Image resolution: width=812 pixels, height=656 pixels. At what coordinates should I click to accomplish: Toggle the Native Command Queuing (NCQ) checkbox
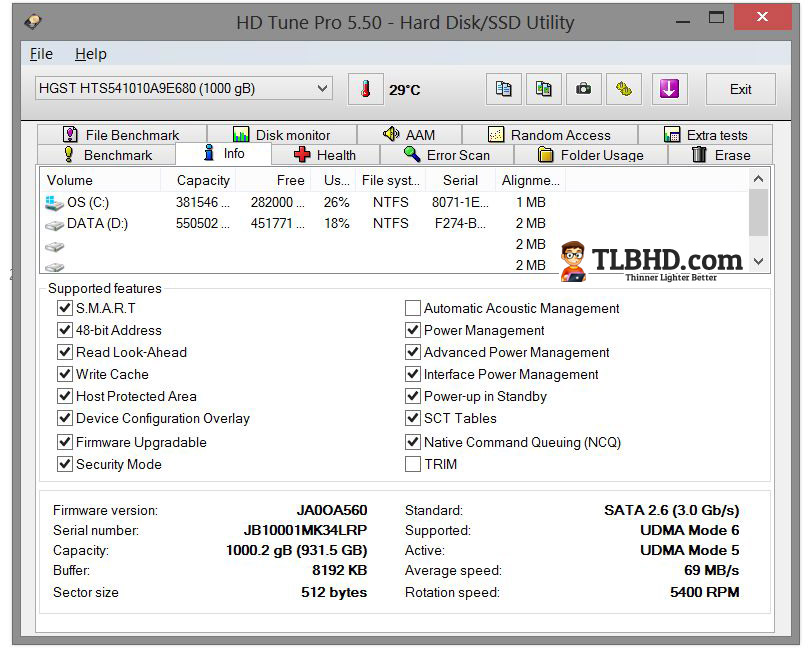(x=413, y=442)
